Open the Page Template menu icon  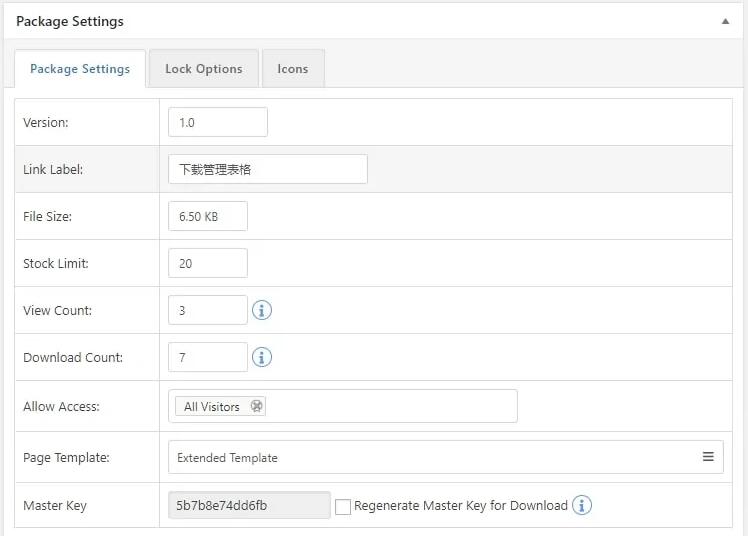(x=708, y=457)
